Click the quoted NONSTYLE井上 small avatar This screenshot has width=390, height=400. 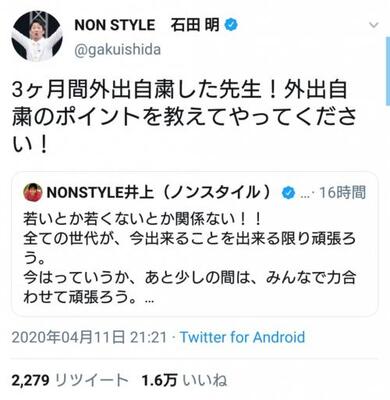coord(33,192)
